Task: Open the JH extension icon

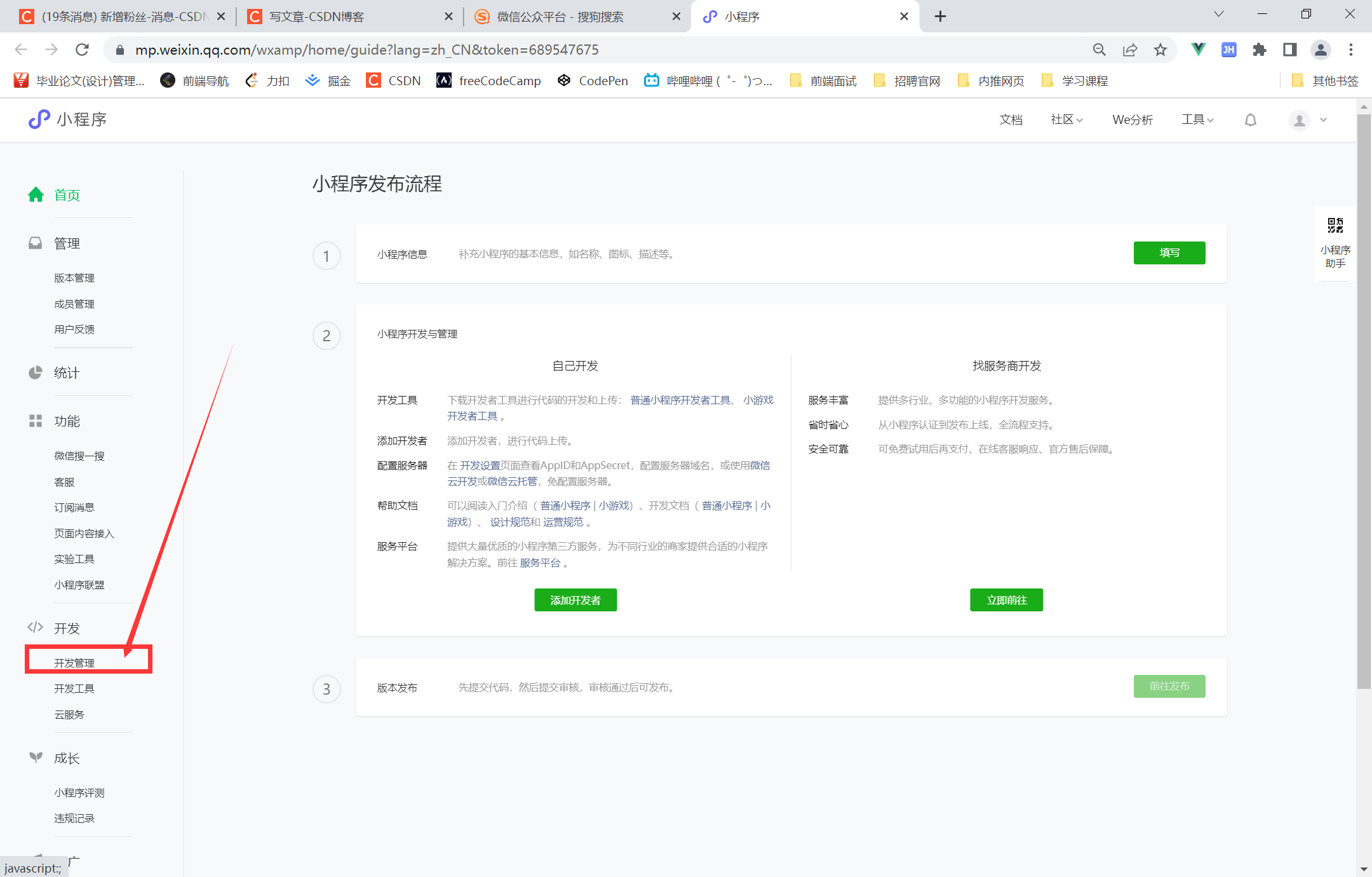Action: click(x=1228, y=50)
